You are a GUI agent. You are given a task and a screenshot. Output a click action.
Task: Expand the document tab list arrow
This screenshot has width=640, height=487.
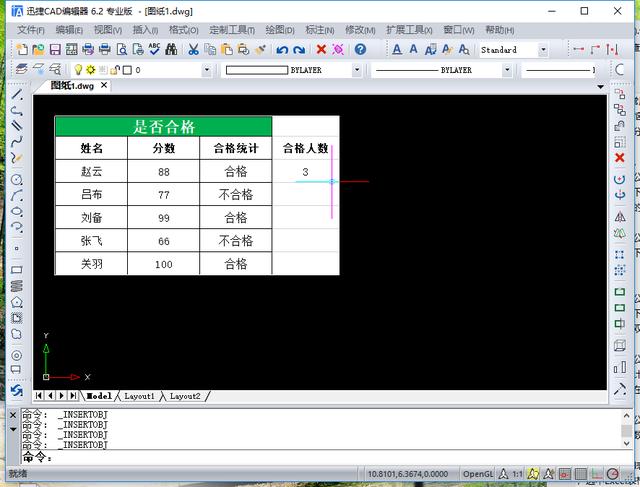pos(600,87)
